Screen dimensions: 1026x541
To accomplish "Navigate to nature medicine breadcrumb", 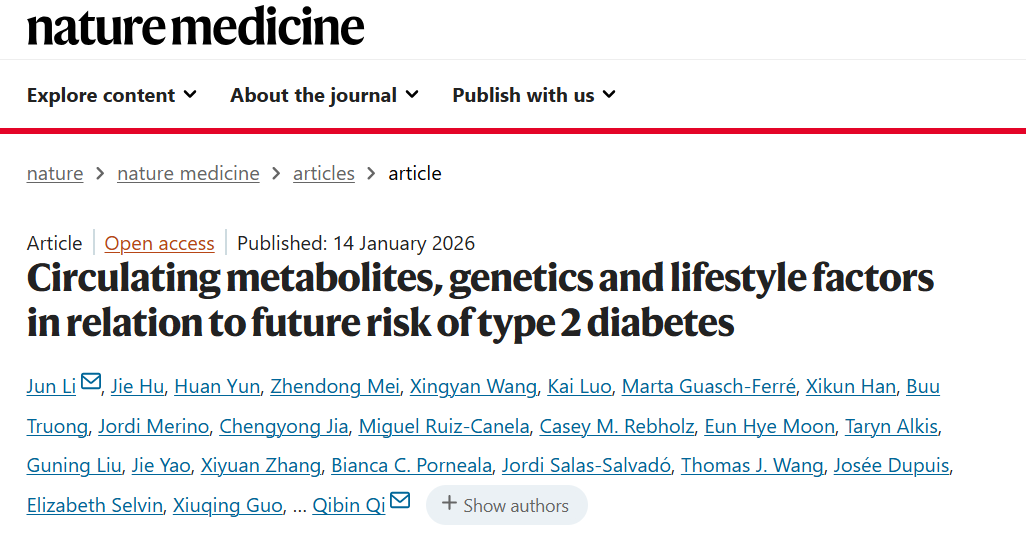I will pyautogui.click(x=188, y=173).
